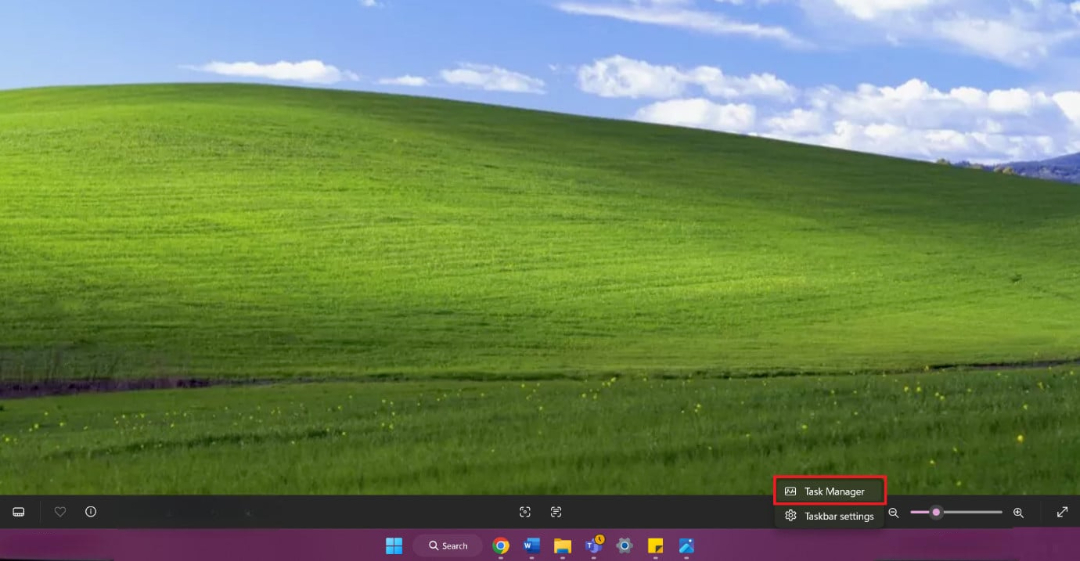Enter fullscreen with the expand arrows icon
Viewport: 1080px width, 561px height.
point(1062,512)
